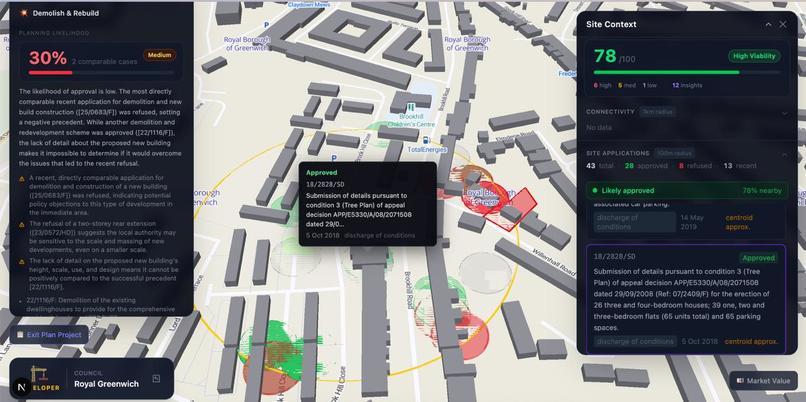Click the Demolish & Rebuild explosion icon
Screen dimensions: 806x402
click(x=23, y=13)
